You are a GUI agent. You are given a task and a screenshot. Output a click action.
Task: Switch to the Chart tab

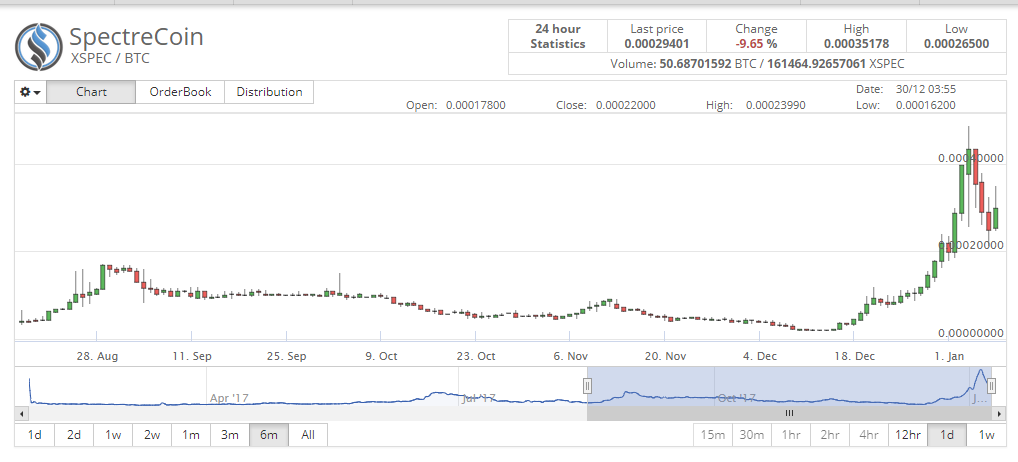(91, 92)
